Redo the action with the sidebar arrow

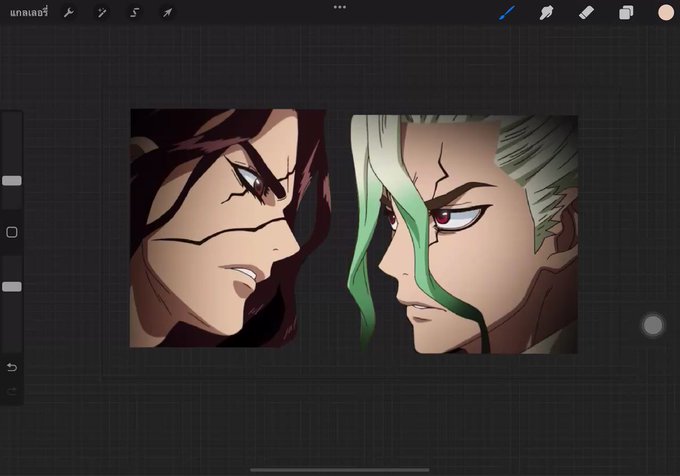(x=12, y=392)
